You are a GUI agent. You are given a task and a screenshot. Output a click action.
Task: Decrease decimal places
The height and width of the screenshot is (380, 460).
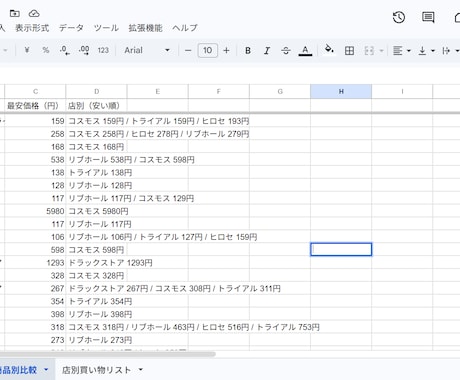pyautogui.click(x=65, y=50)
